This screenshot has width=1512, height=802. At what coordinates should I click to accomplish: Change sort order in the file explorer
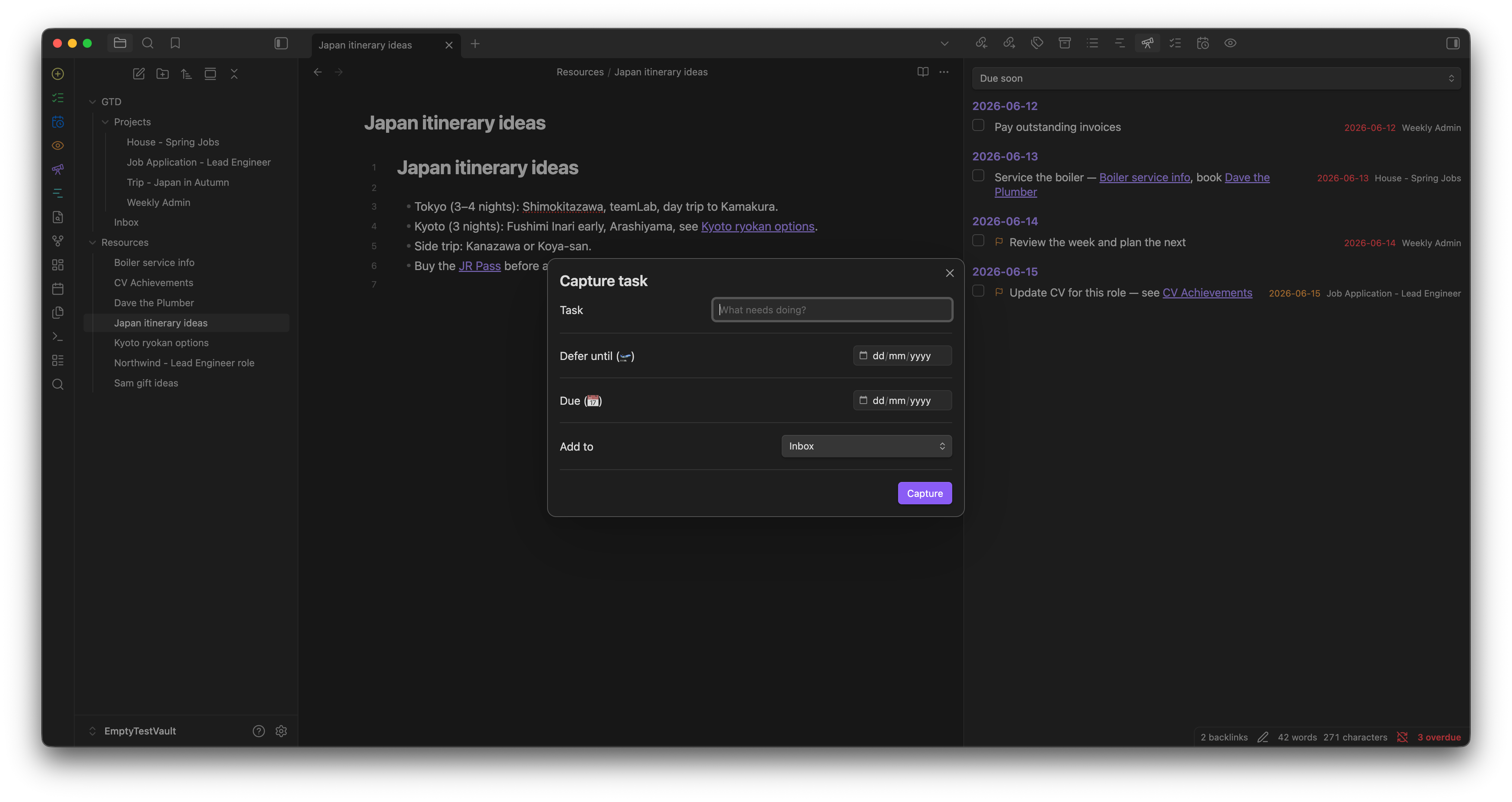pyautogui.click(x=186, y=74)
